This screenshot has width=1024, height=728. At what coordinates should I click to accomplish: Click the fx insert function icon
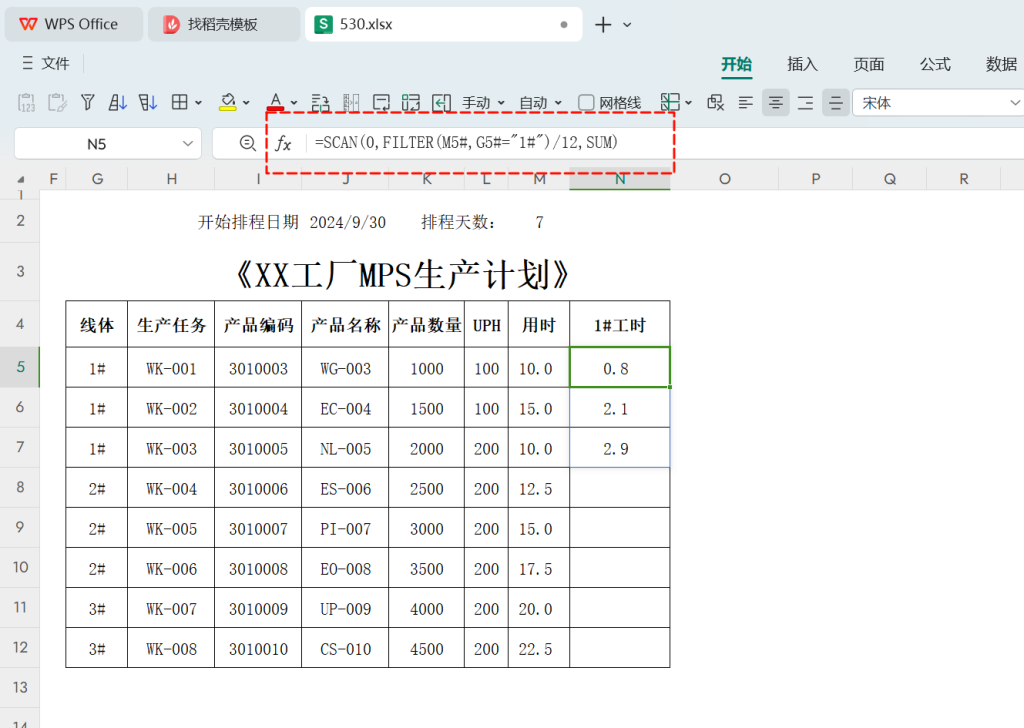[283, 143]
